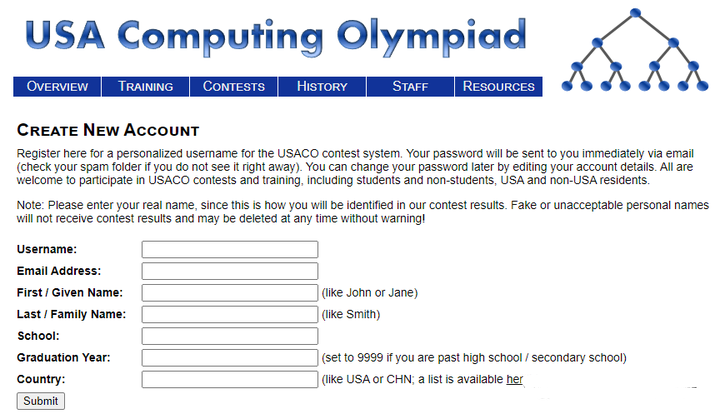Click into the Email Address field

[x=229, y=271]
